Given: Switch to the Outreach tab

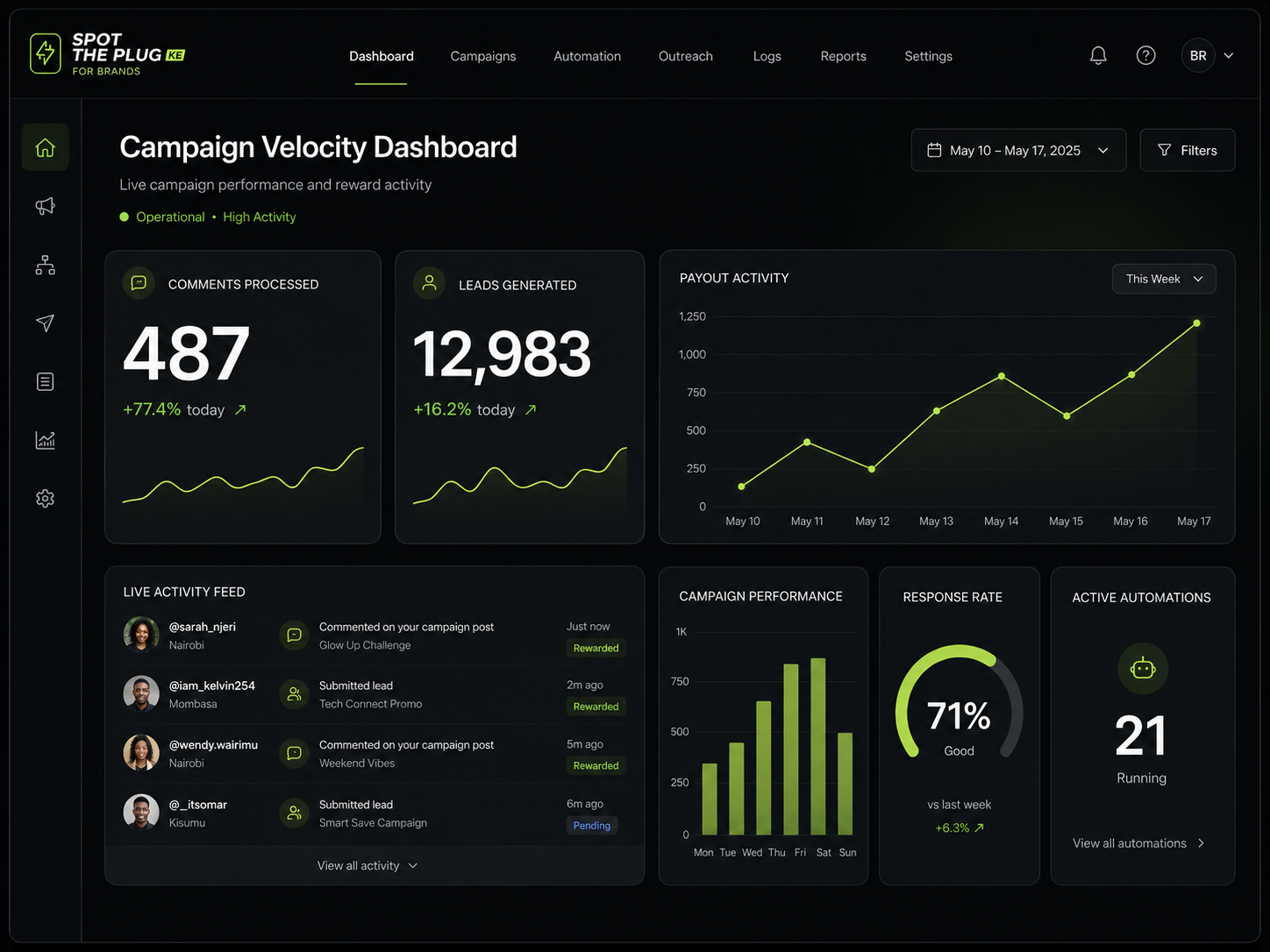Looking at the screenshot, I should click(686, 56).
